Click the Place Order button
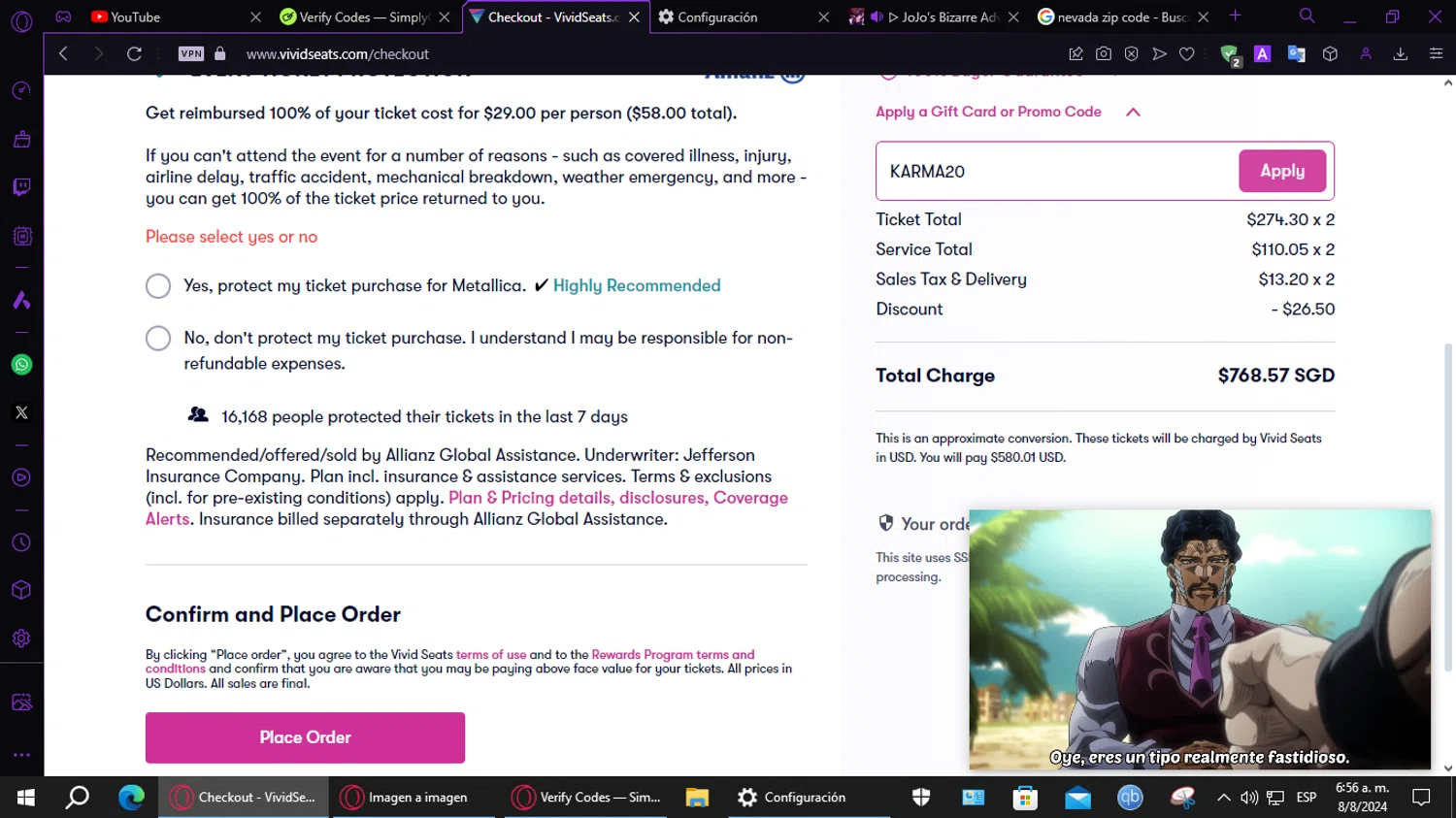This screenshot has width=1456, height=818. pyautogui.click(x=305, y=737)
